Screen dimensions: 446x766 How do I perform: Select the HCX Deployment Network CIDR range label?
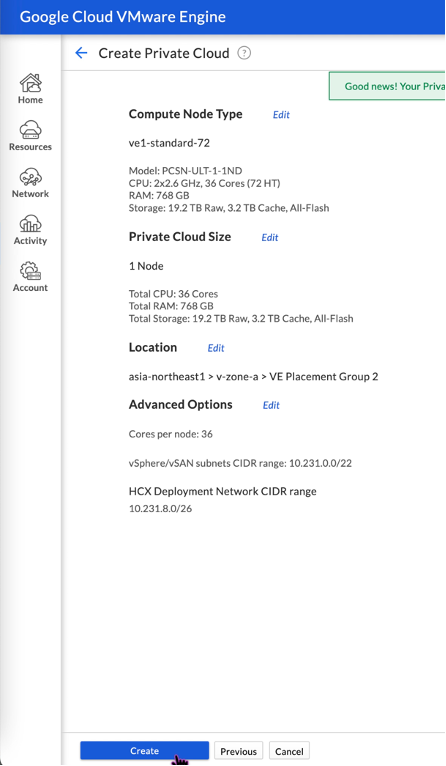[x=223, y=491]
